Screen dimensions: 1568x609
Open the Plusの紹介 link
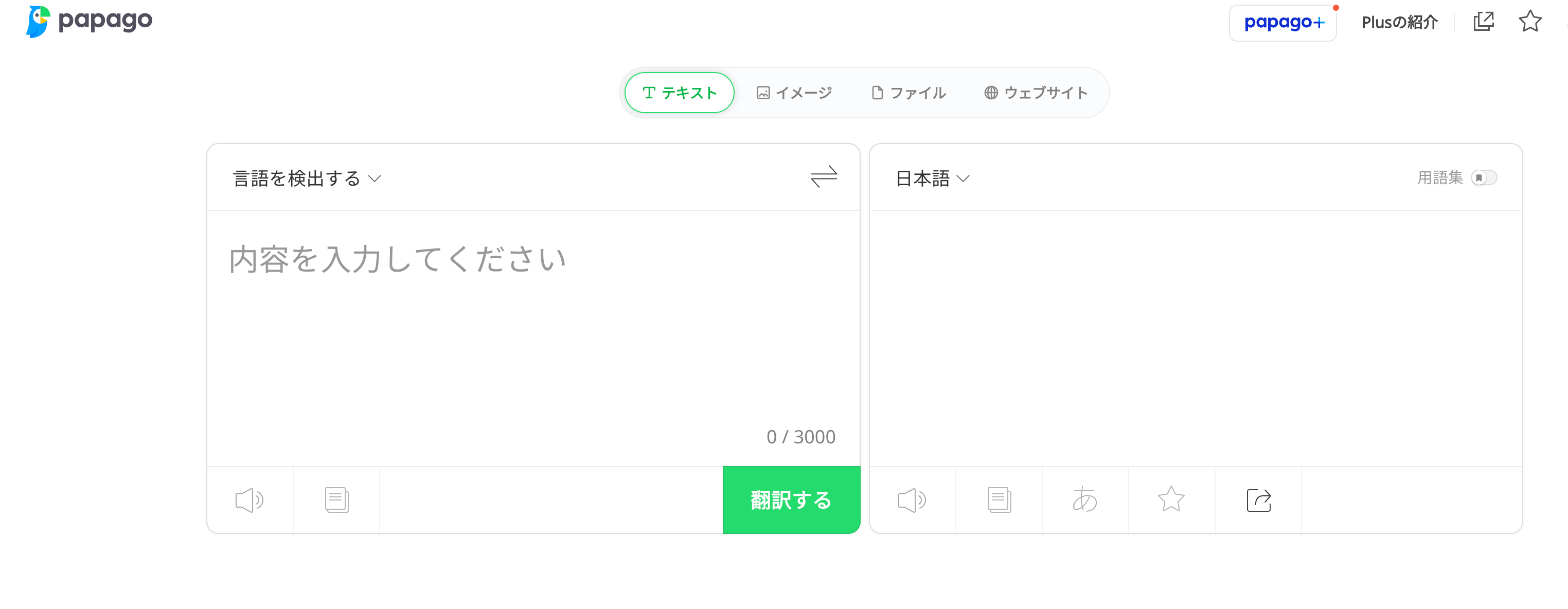point(1399,23)
